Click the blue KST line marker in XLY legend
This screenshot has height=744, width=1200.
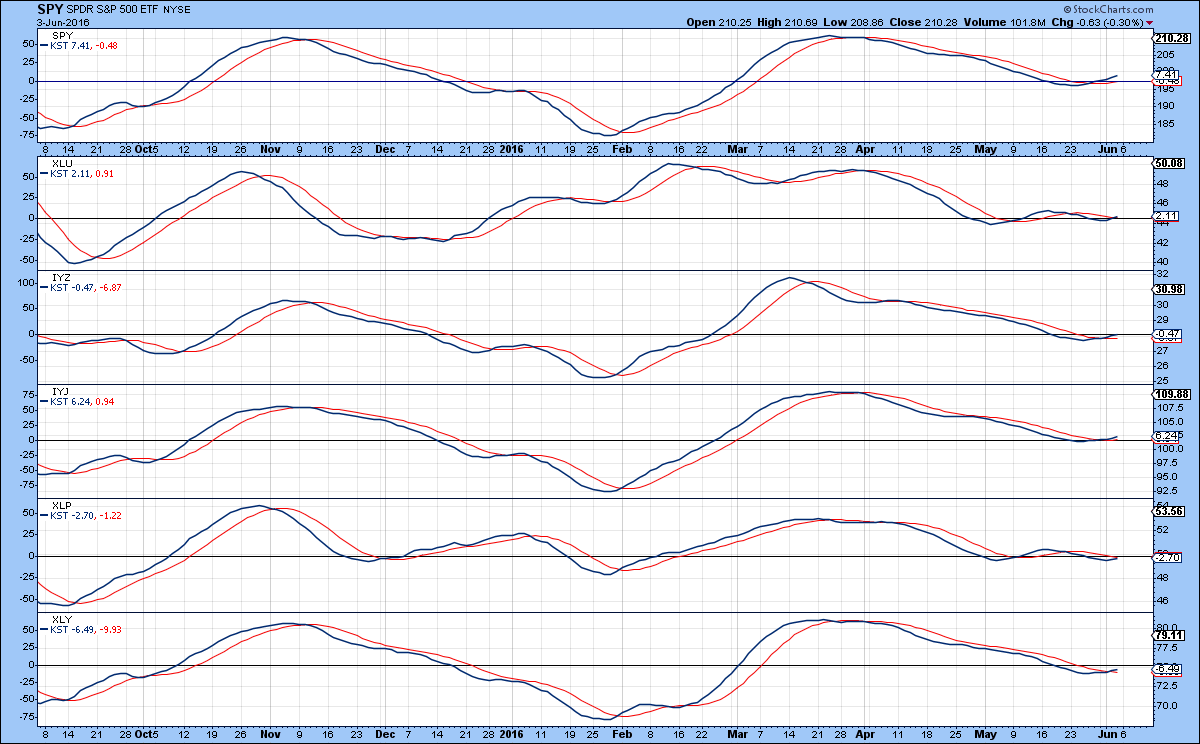click(44, 630)
